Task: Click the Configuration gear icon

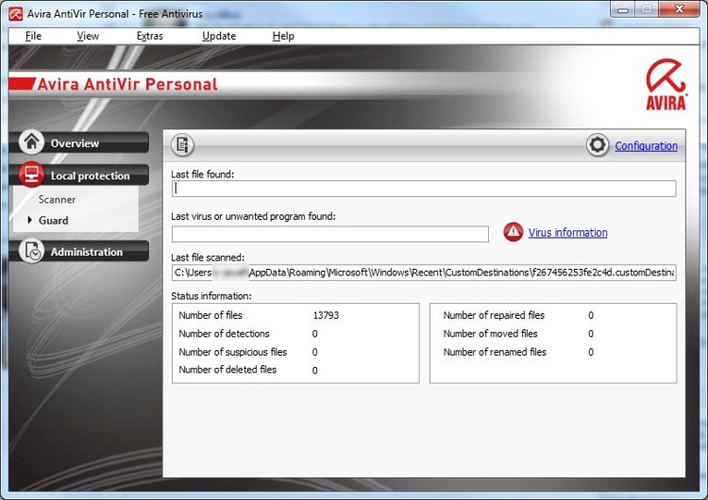Action: pyautogui.click(x=597, y=145)
